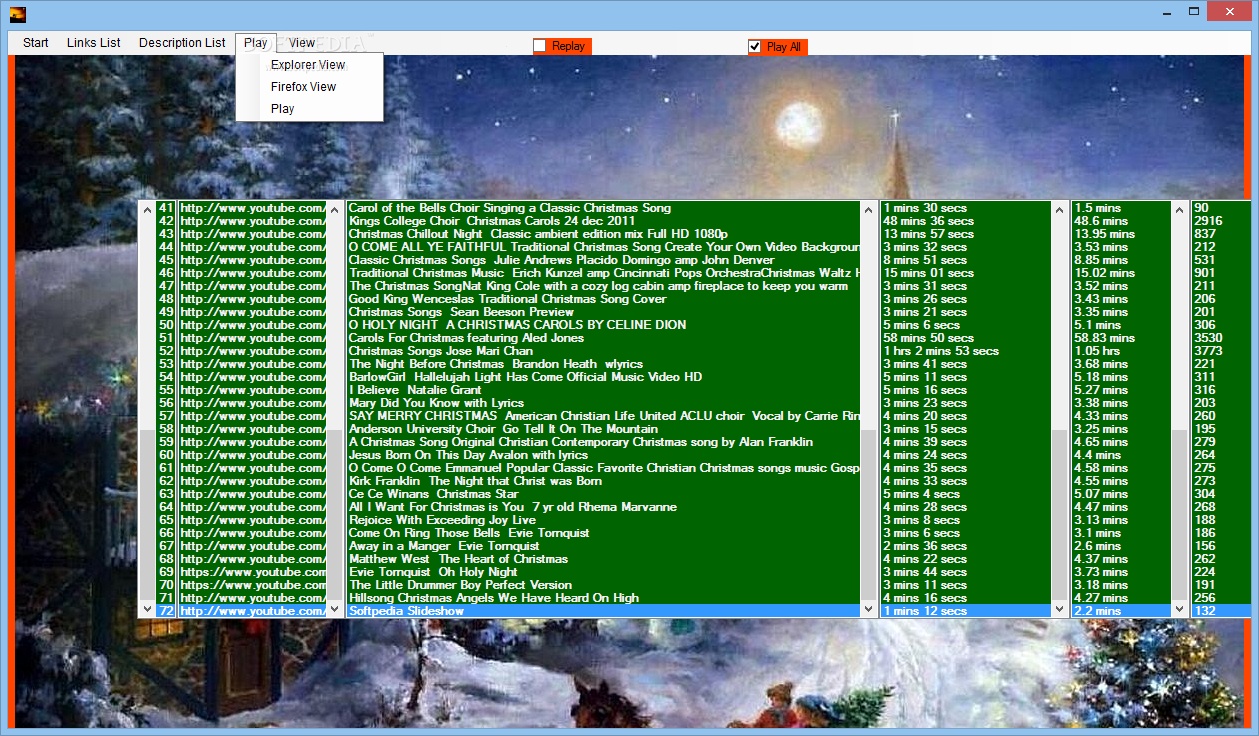Select 'The Little Drummer Boy Perfect Version'
The height and width of the screenshot is (736, 1259).
coord(603,585)
